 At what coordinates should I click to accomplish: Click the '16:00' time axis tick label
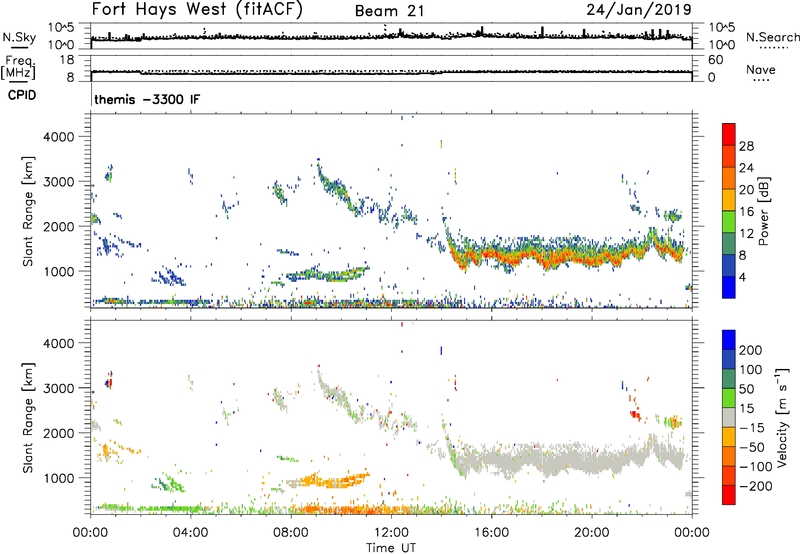pos(491,533)
